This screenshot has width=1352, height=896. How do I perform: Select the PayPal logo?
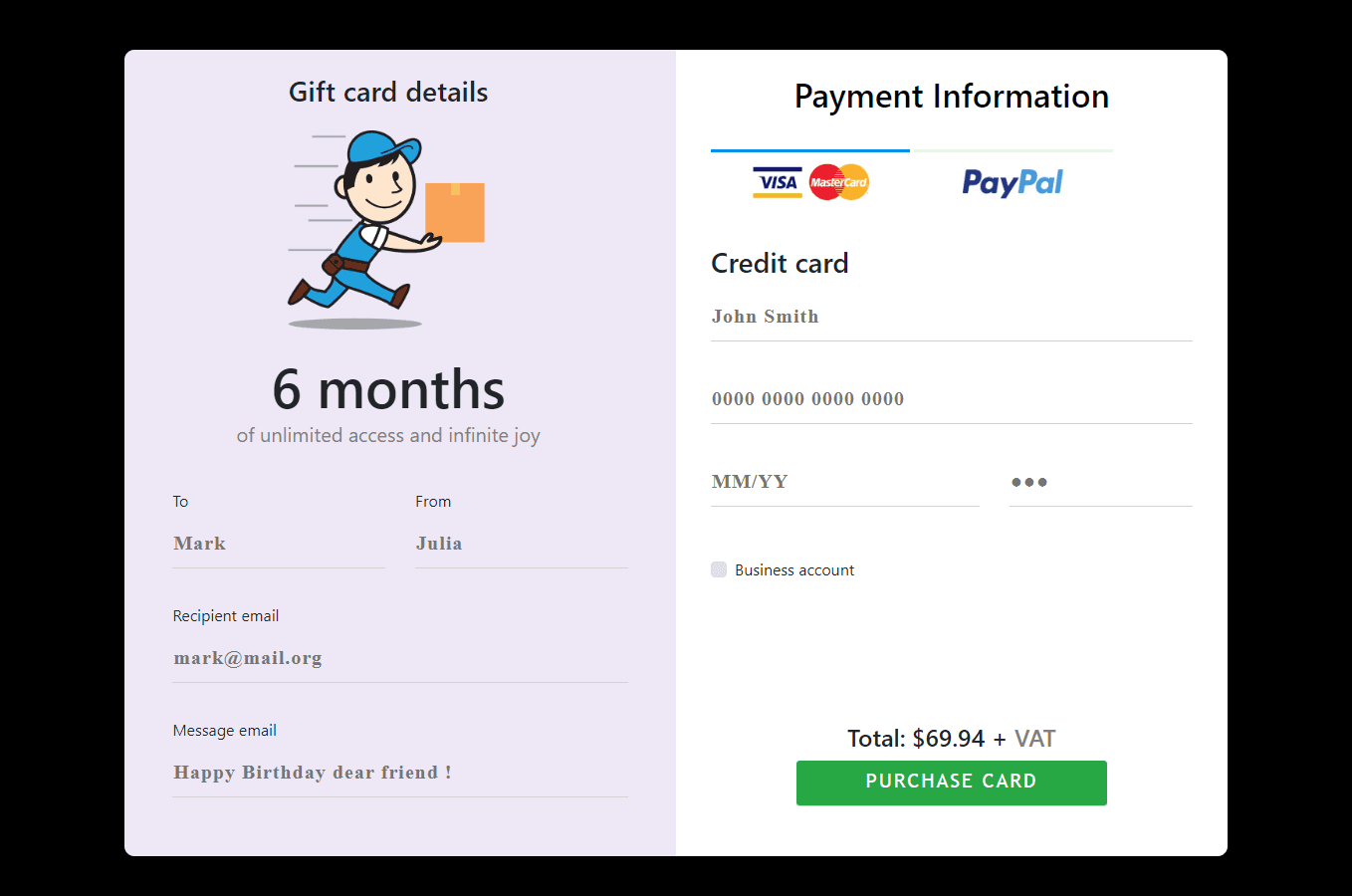tap(1012, 182)
